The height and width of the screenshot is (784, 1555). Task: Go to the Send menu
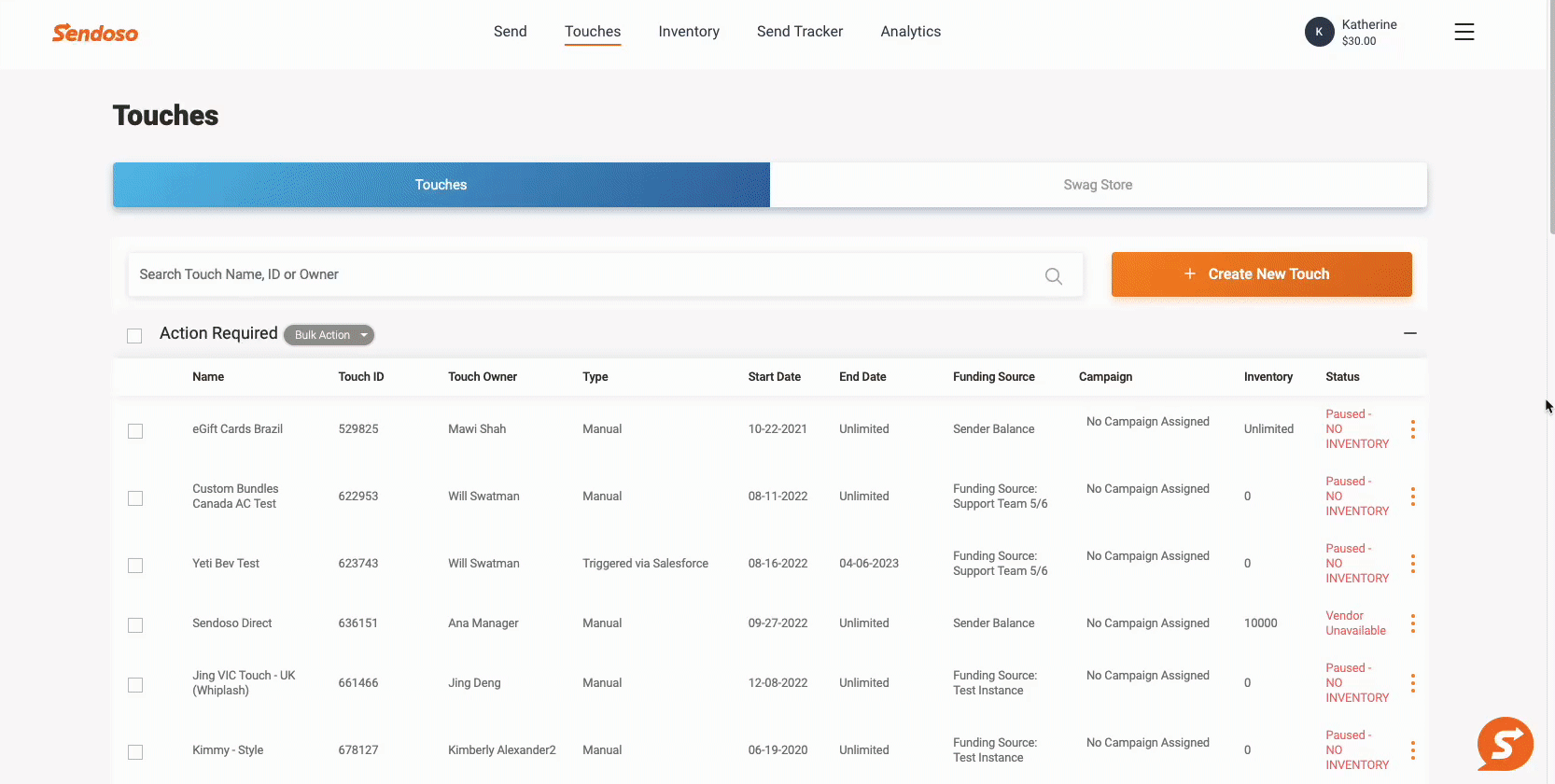511,32
